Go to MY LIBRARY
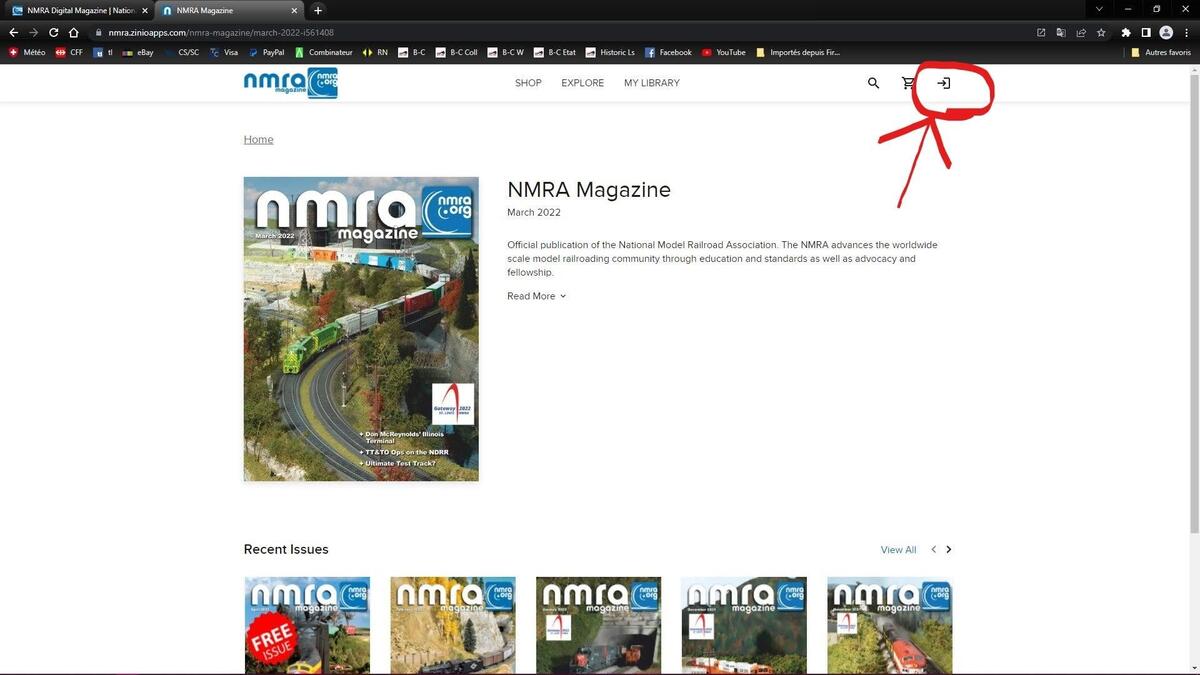Viewport: 1200px width, 675px height. pos(652,83)
